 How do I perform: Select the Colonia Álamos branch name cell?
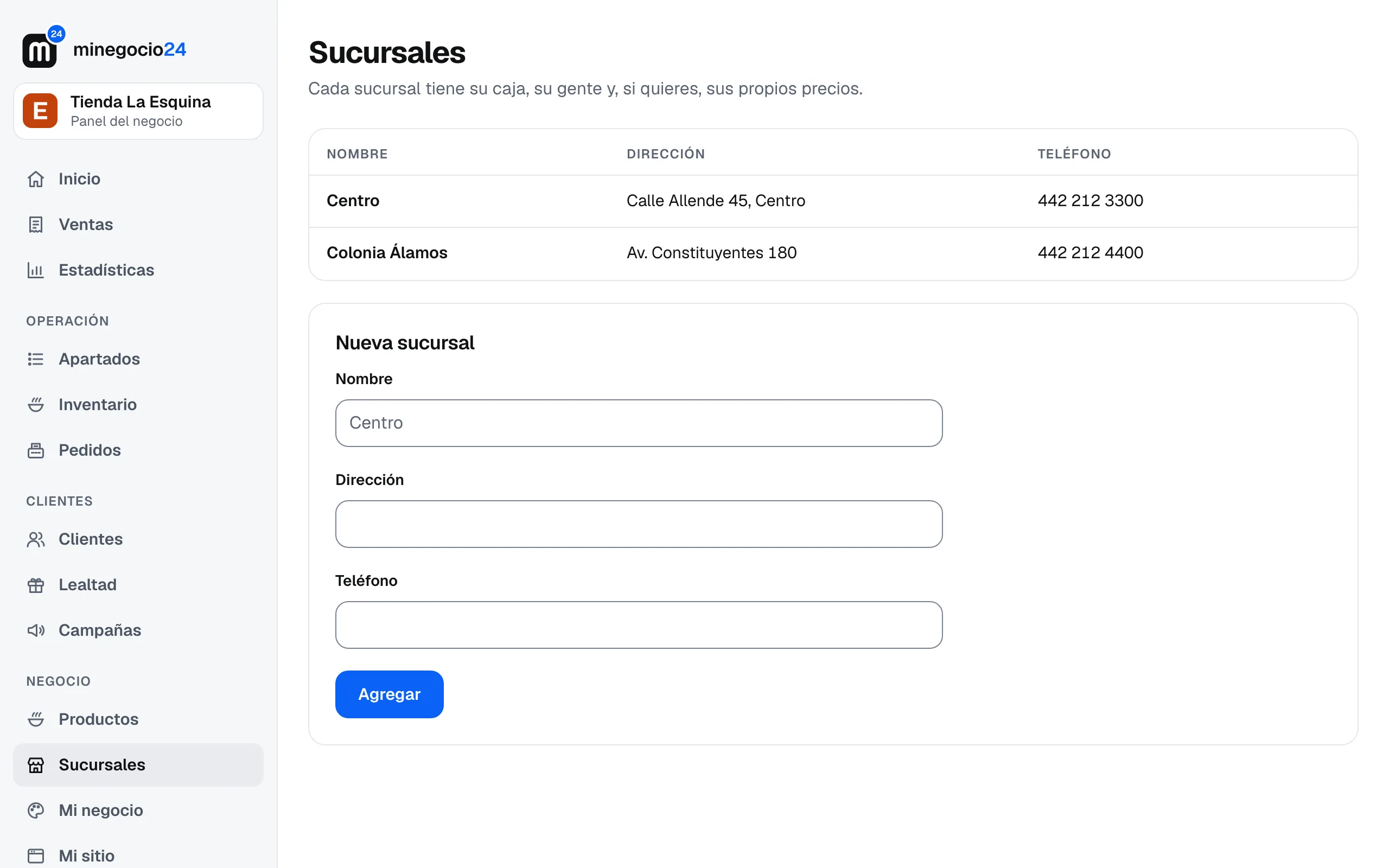(x=387, y=252)
